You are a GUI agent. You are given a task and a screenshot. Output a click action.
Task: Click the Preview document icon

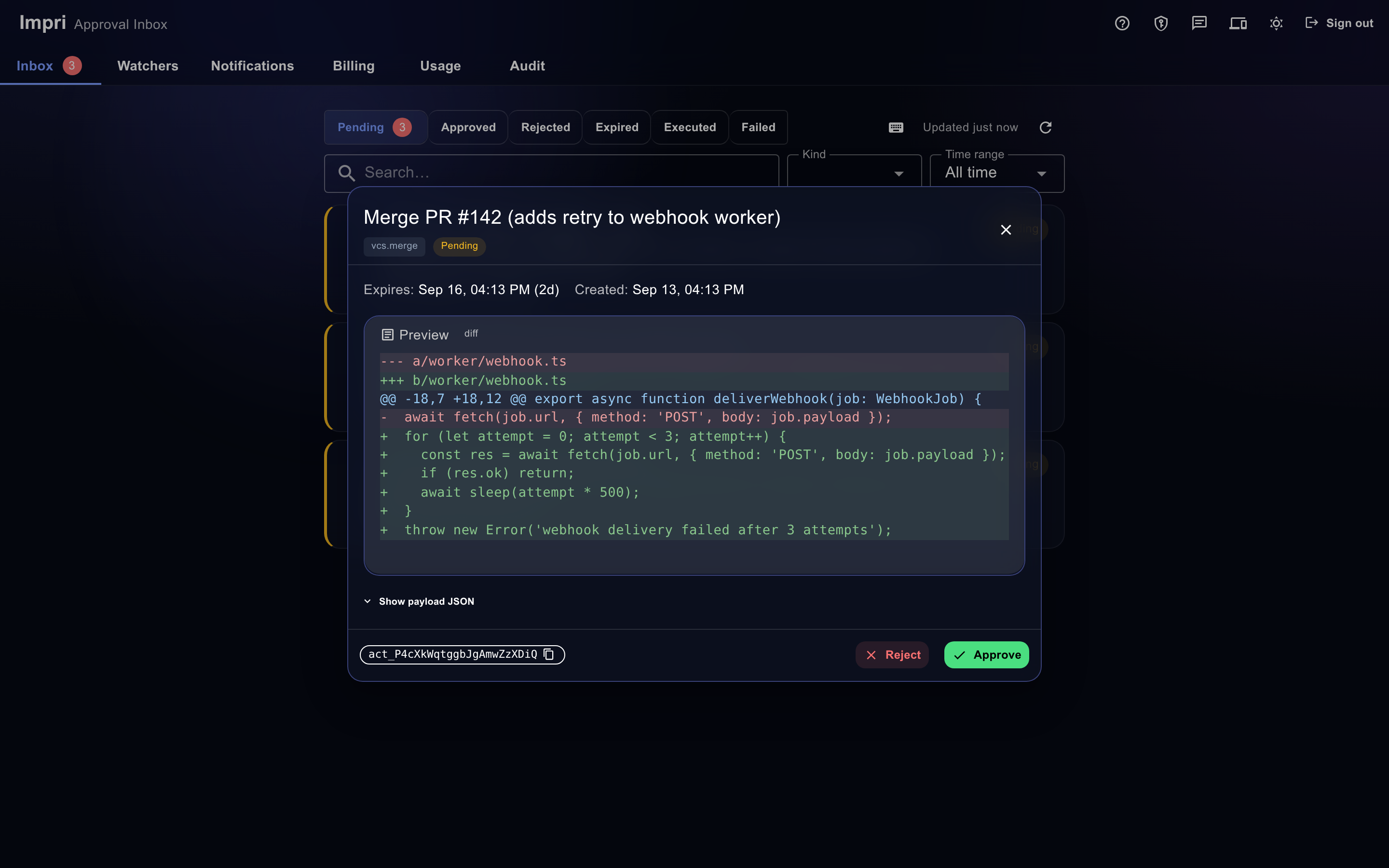pyautogui.click(x=387, y=335)
